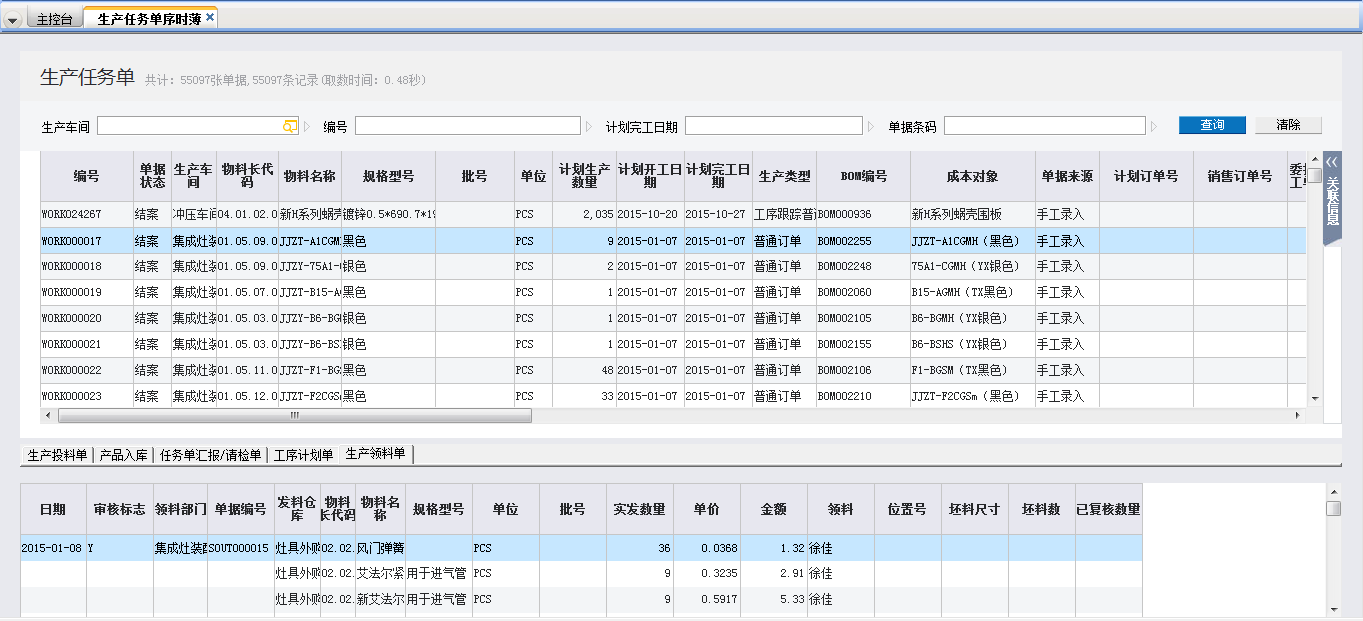The image size is (1363, 621).
Task: Click the upper grid vertical scrollbar down arrow
Action: click(x=1315, y=398)
